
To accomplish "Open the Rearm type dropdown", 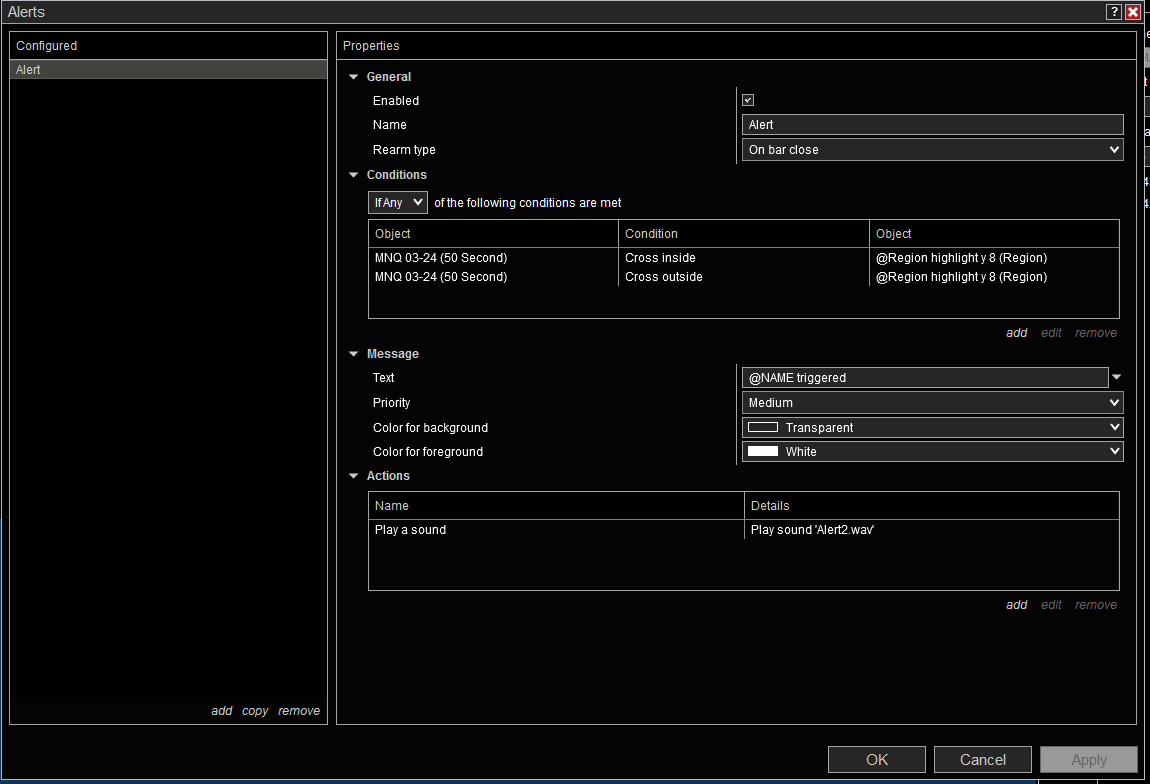I will click(933, 150).
